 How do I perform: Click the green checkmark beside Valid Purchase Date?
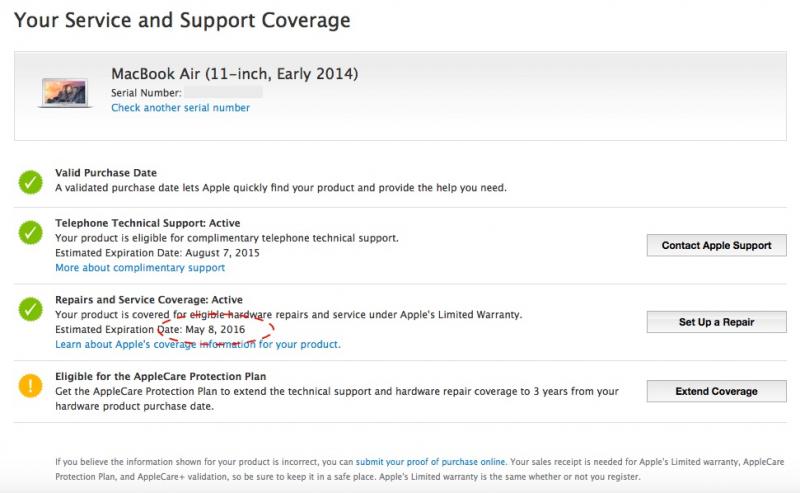31,182
